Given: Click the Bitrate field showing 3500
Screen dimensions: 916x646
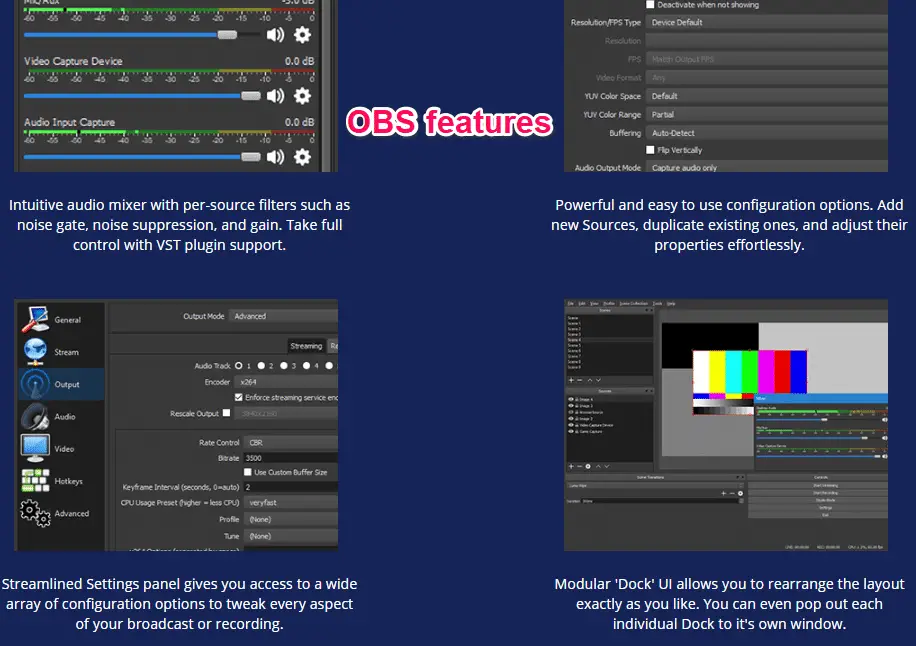Looking at the screenshot, I should tap(291, 458).
